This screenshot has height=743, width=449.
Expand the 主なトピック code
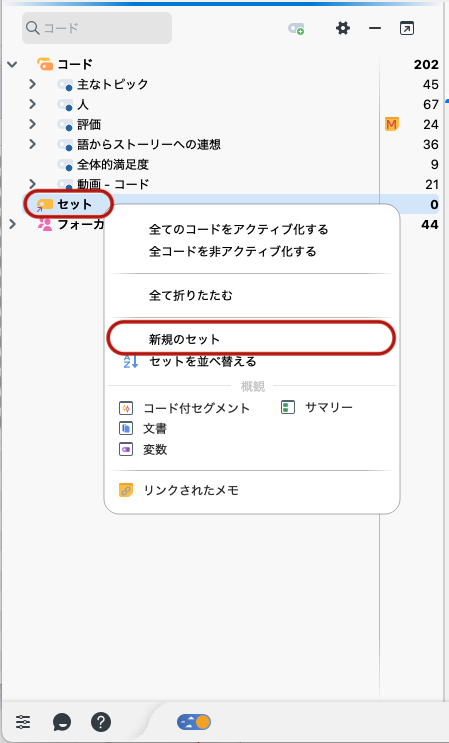click(32, 84)
